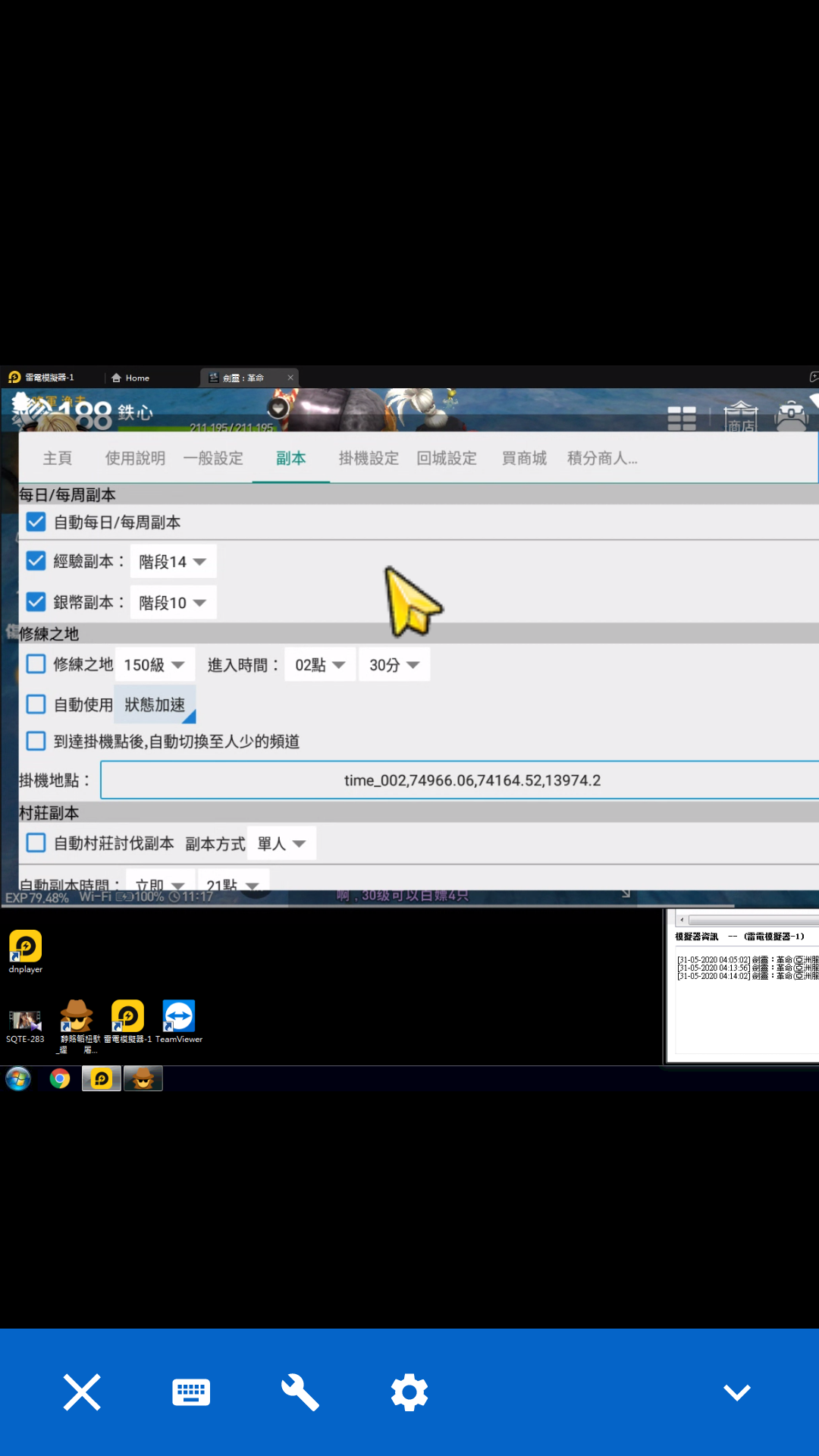819x1456 pixels.
Task: Select the 劍靈:革命 emulator tab
Action: 243,378
